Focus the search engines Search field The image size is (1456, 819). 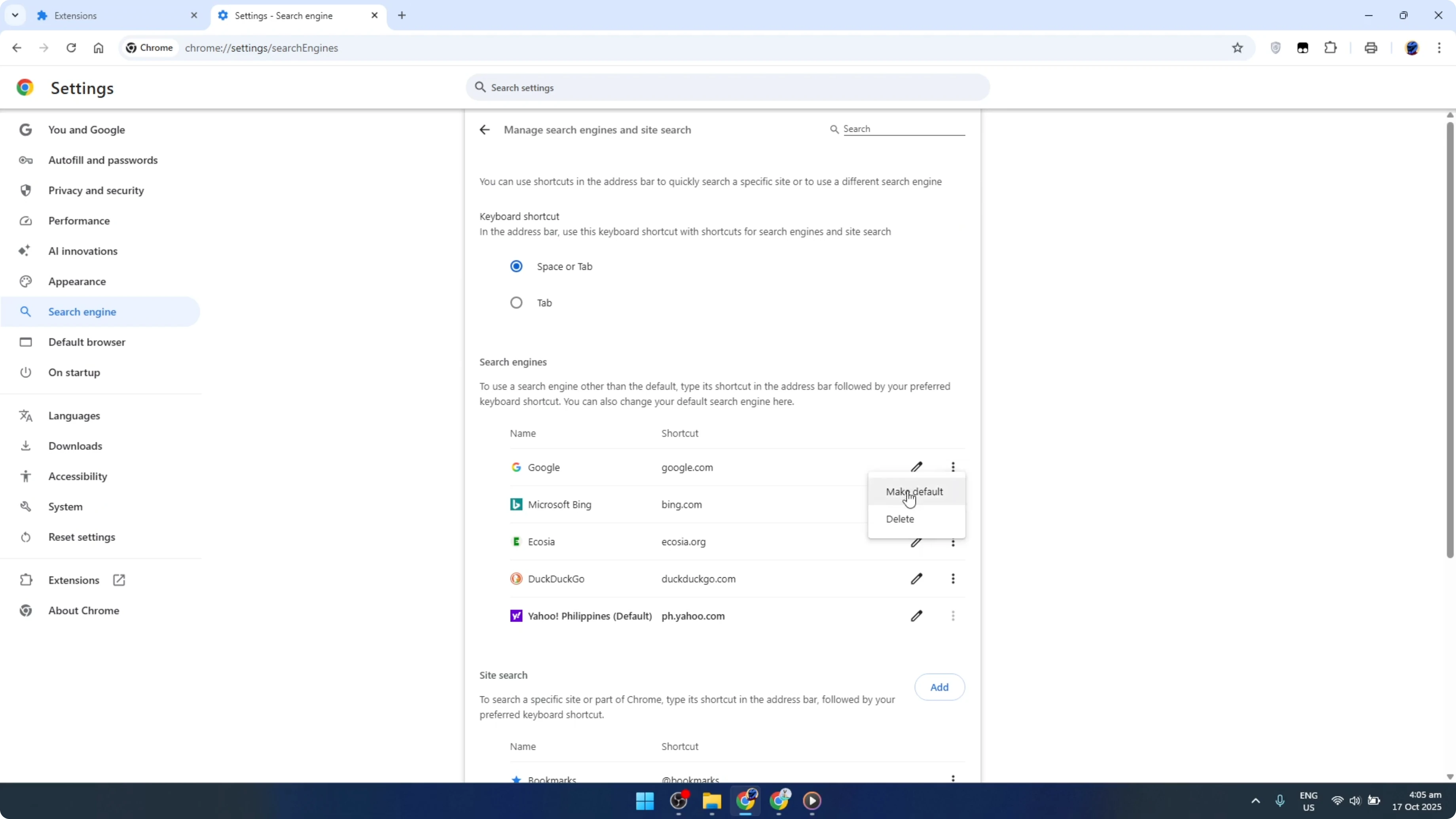pyautogui.click(x=903, y=129)
